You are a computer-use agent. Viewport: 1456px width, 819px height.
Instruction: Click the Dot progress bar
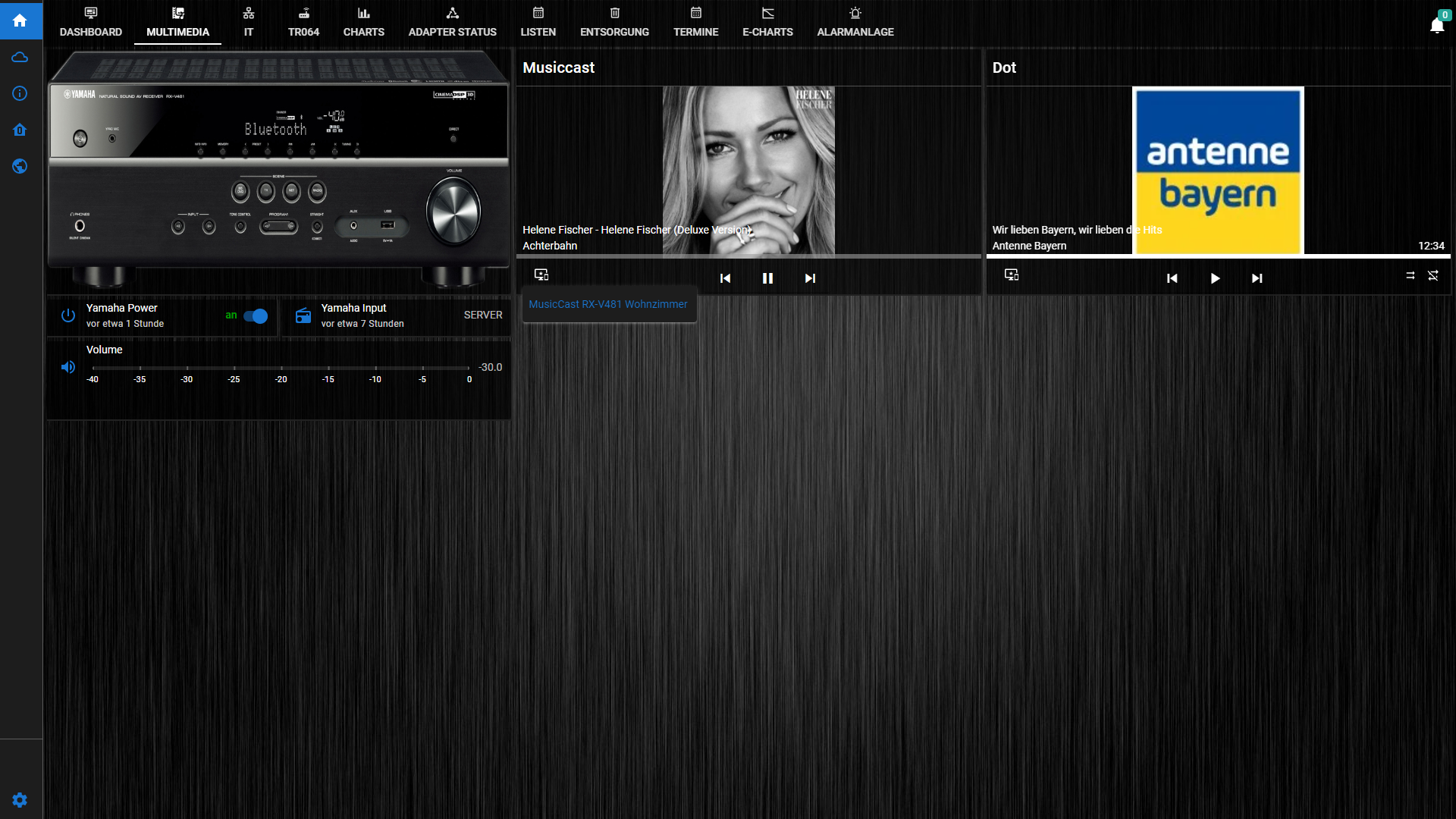click(x=1219, y=256)
